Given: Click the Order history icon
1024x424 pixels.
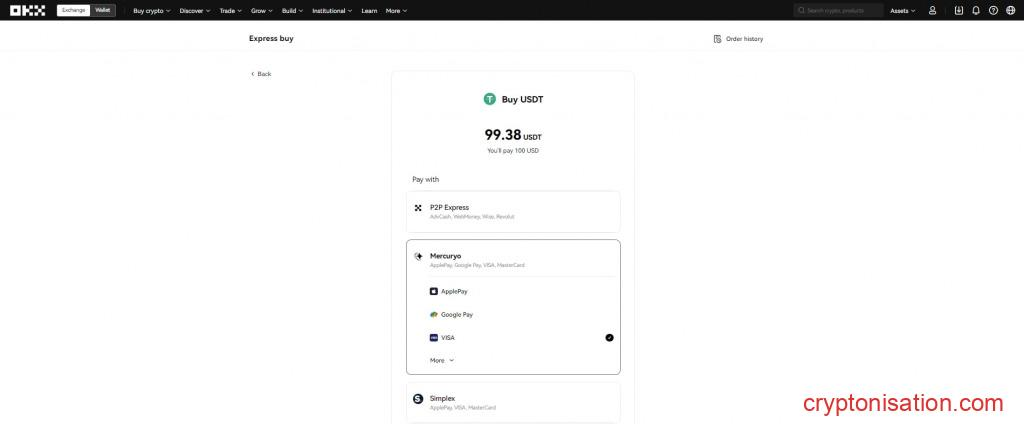Looking at the screenshot, I should pos(718,39).
